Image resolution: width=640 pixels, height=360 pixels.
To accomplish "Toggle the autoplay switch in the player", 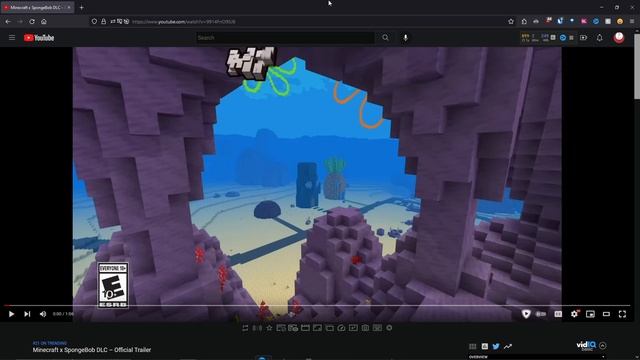I will 541,314.
